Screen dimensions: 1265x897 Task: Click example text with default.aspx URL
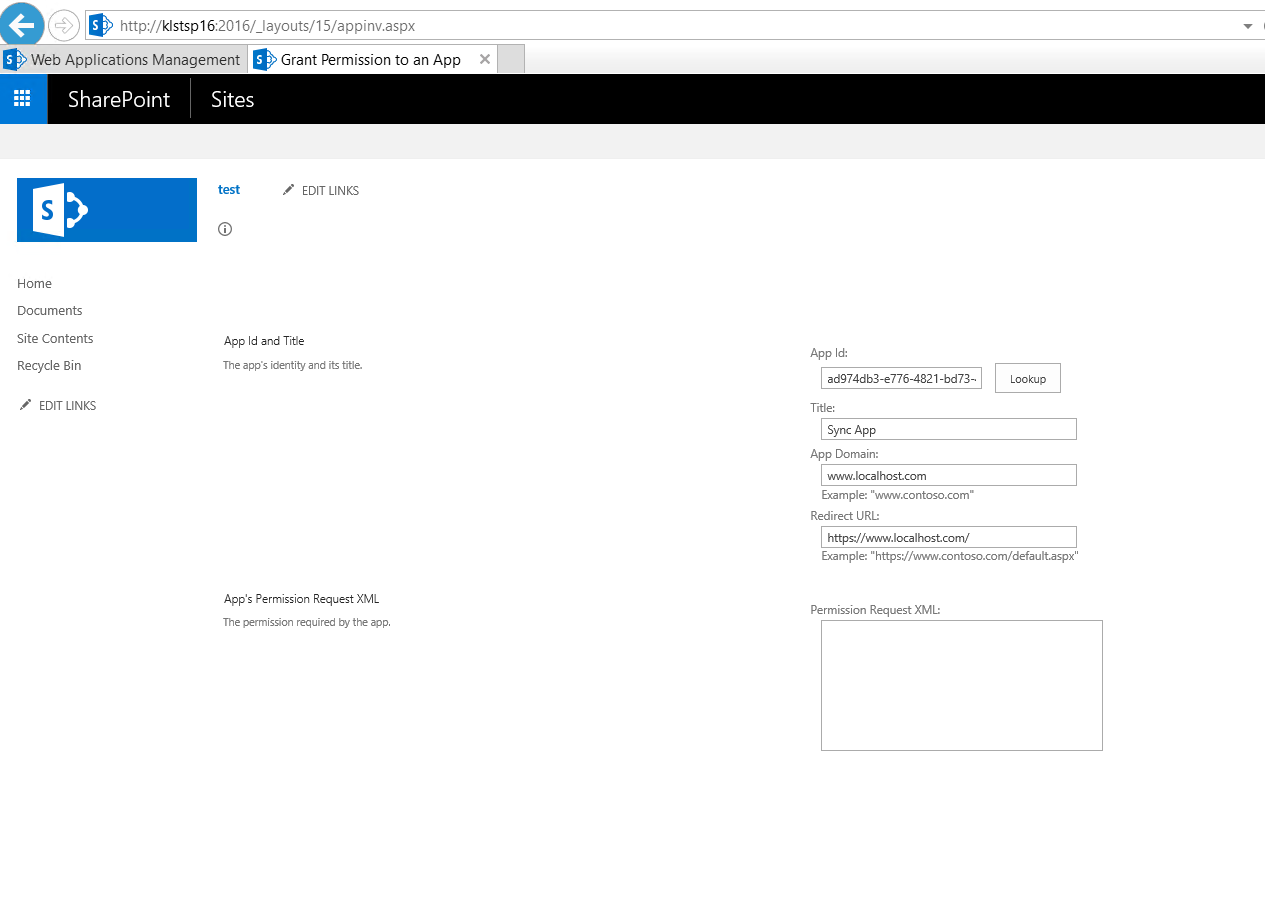click(x=950, y=556)
